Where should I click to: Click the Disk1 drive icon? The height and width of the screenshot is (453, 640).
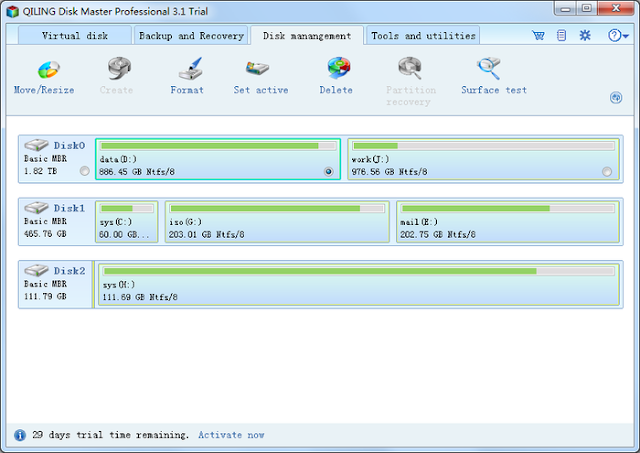tap(36, 208)
